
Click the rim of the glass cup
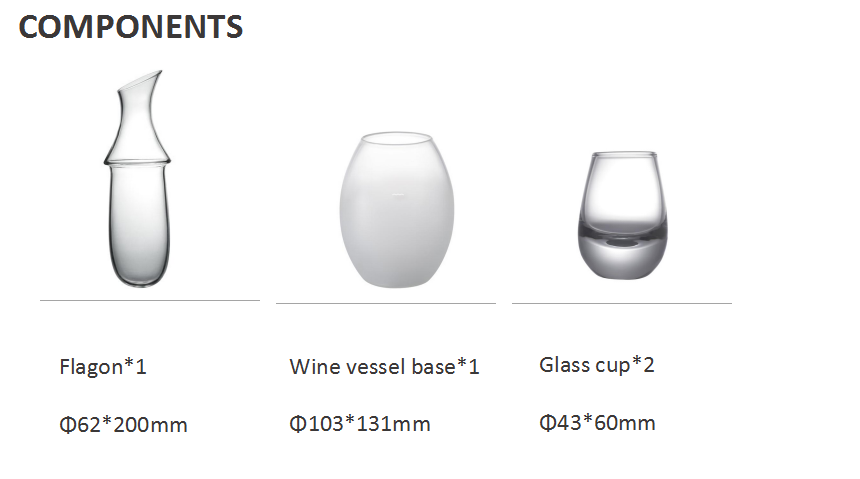coord(624,154)
